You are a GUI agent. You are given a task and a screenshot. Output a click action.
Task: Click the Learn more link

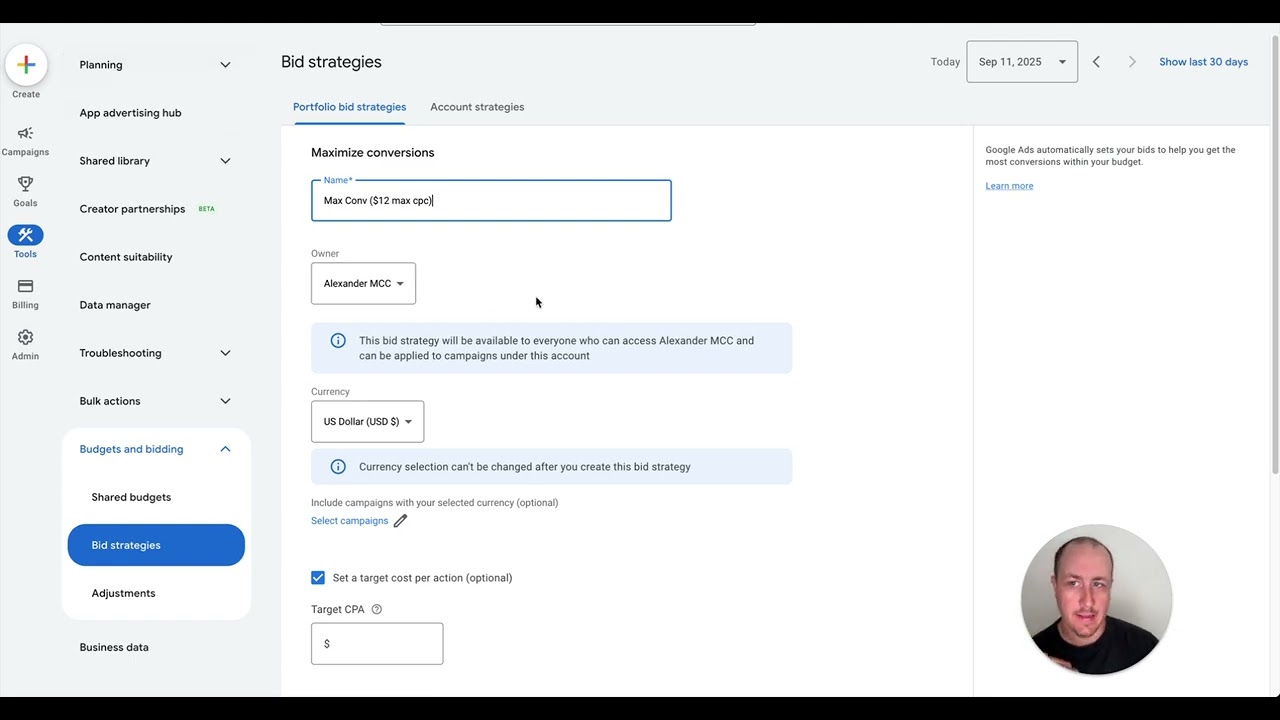click(x=1009, y=186)
